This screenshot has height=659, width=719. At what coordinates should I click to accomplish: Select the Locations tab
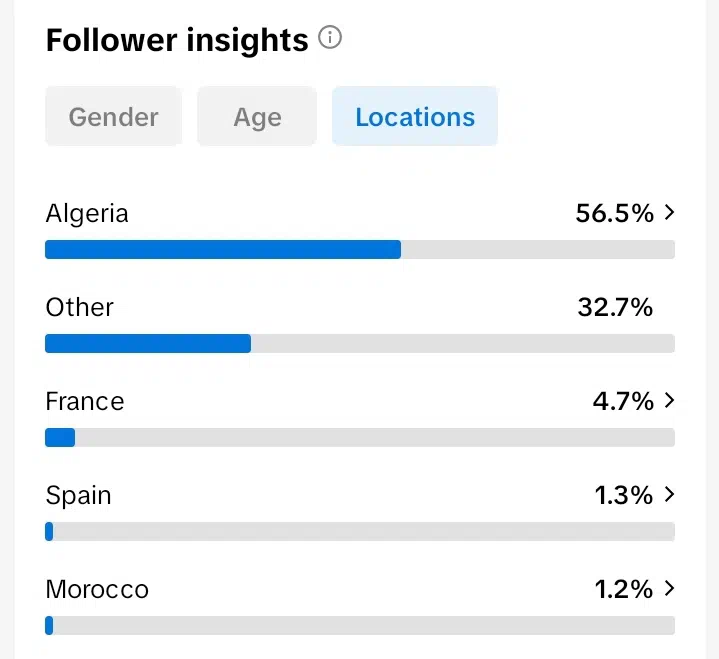[x=415, y=116]
